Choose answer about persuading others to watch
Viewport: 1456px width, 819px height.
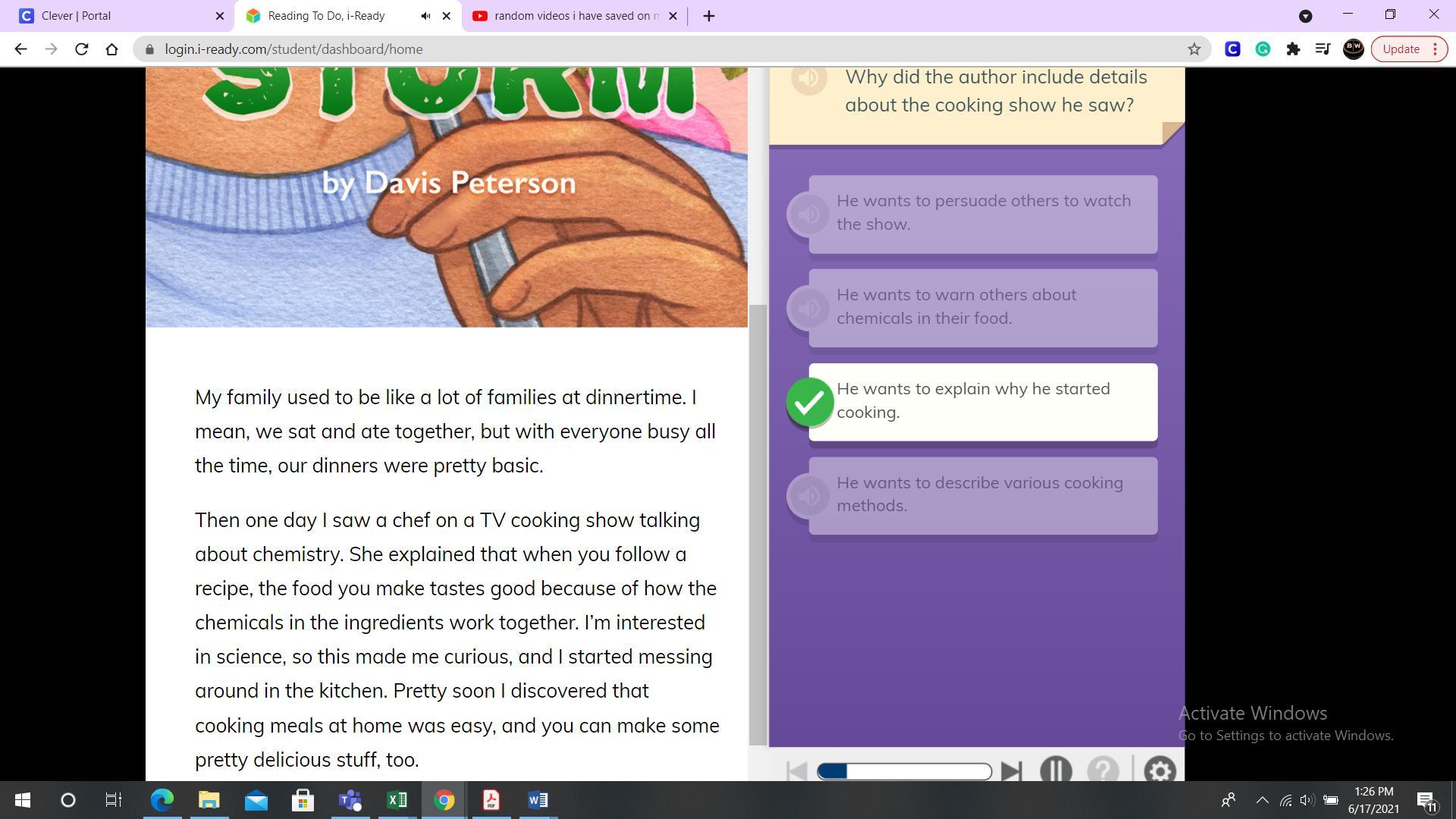click(983, 213)
